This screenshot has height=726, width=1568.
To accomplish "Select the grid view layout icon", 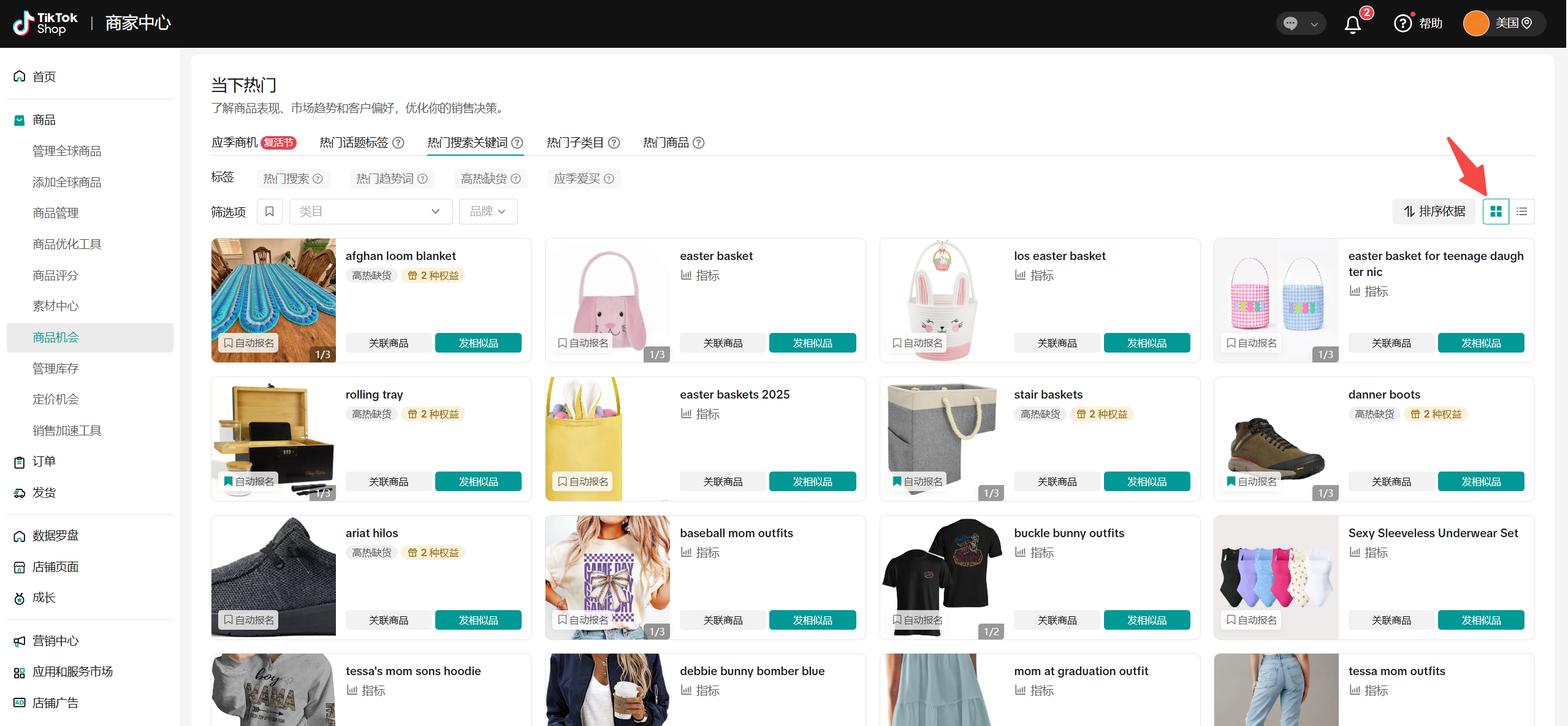I will (1496, 212).
